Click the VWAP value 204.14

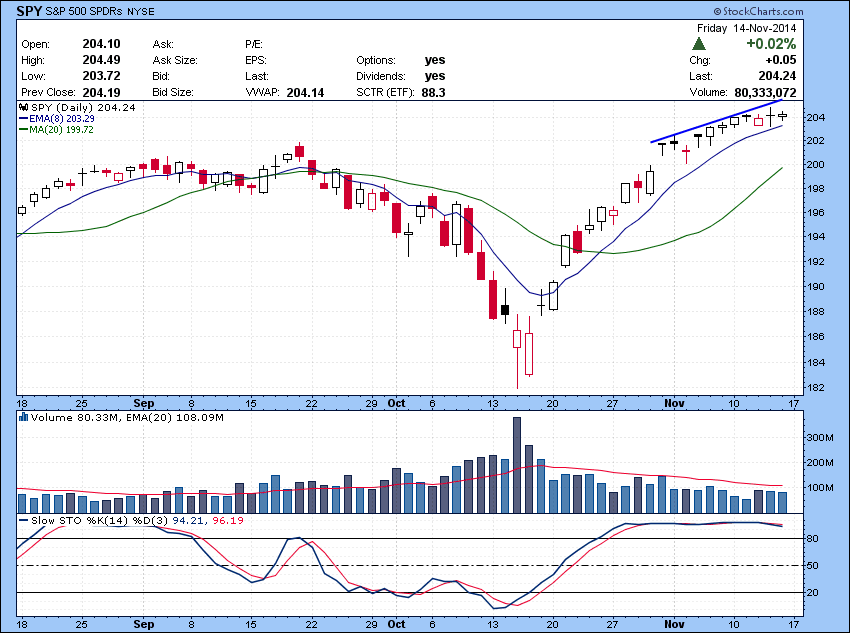305,93
